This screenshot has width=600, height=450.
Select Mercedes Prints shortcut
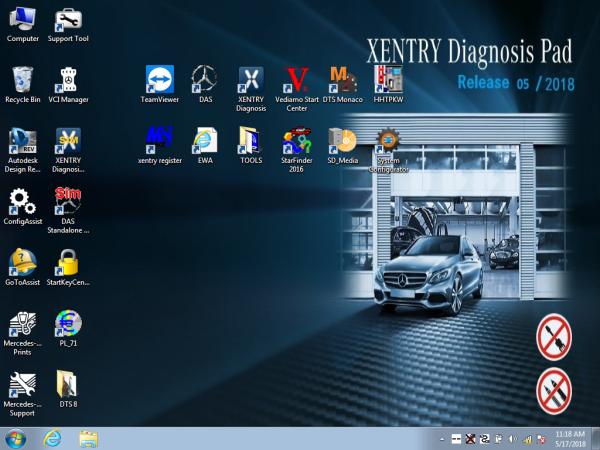coord(23,333)
